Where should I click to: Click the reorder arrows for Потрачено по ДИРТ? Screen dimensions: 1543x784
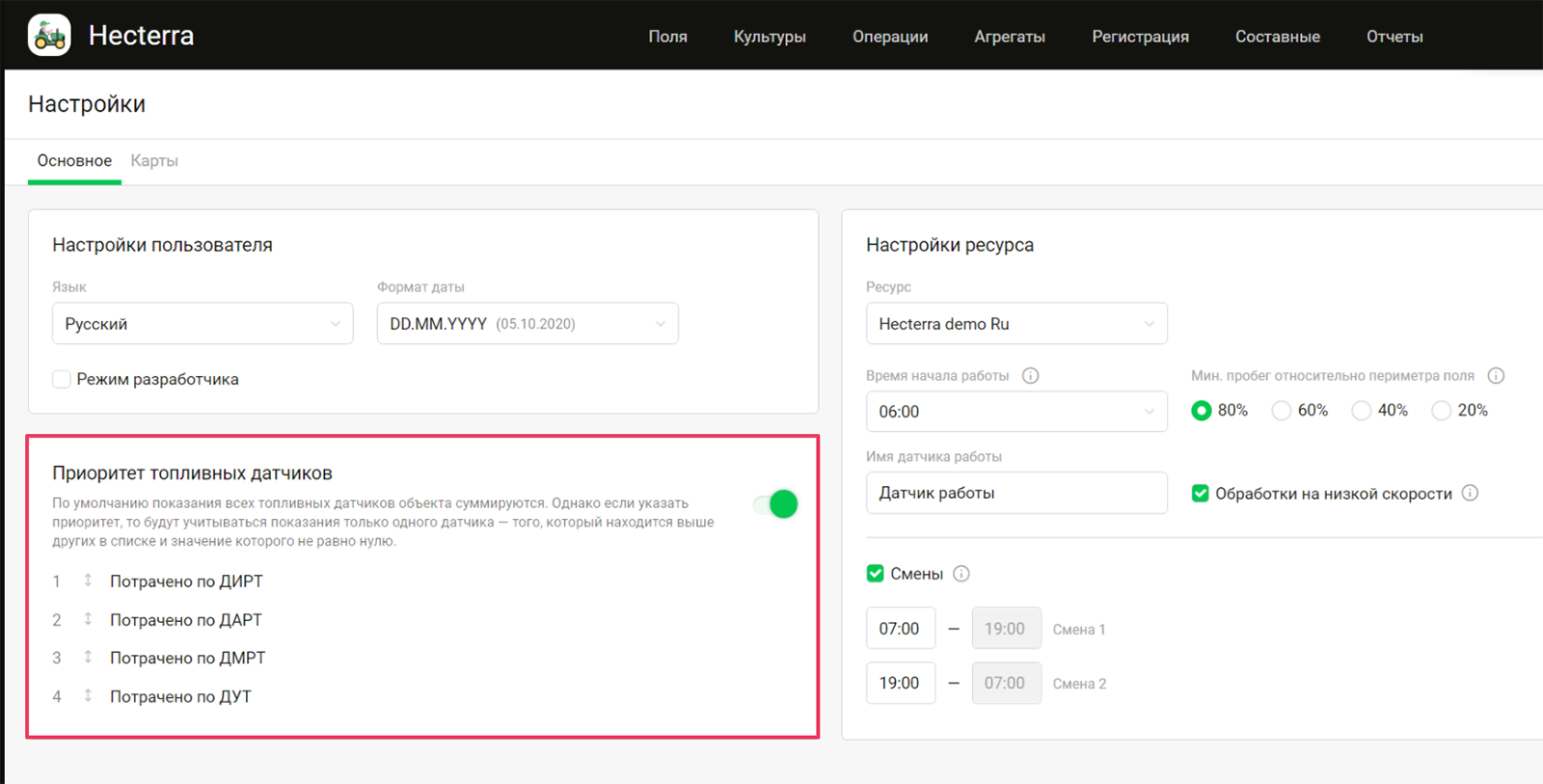pos(88,581)
